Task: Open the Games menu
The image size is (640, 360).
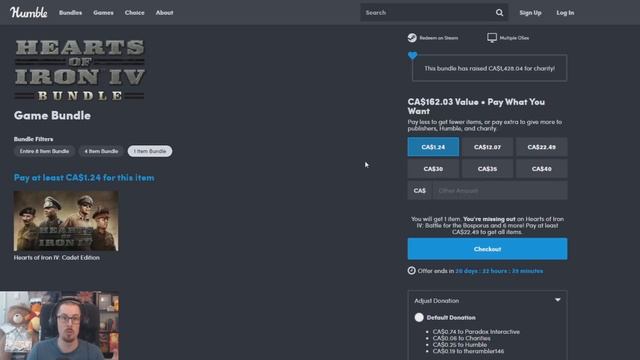Action: pos(103,13)
